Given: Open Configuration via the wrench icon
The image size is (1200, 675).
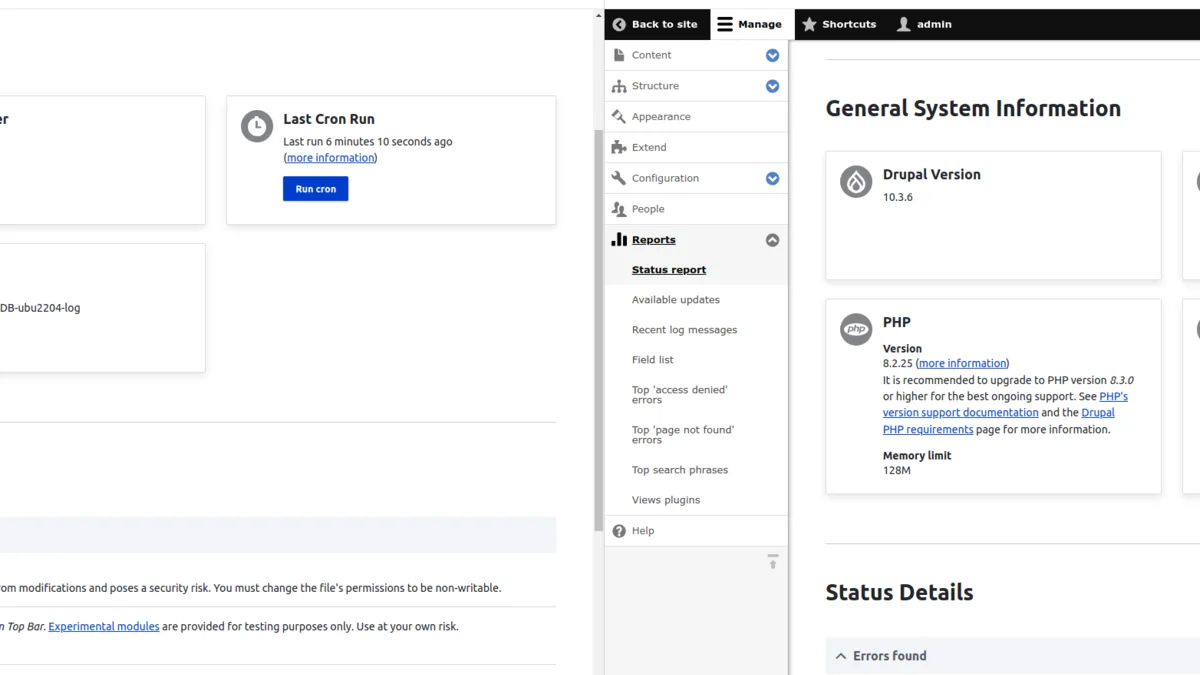Looking at the screenshot, I should [618, 178].
